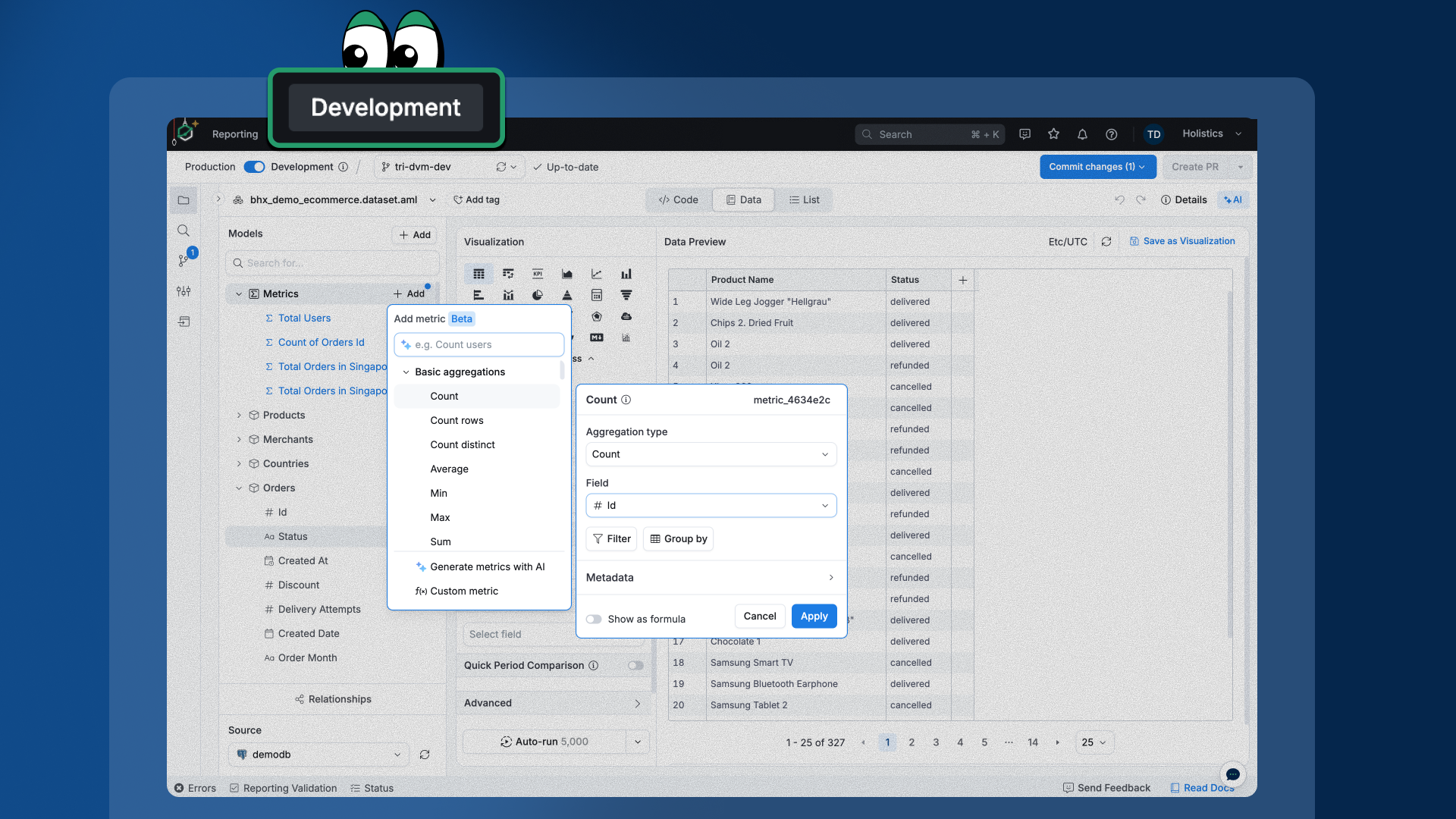Open the AI assistant button near Details
This screenshot has height=819, width=1456.
pyautogui.click(x=1232, y=199)
